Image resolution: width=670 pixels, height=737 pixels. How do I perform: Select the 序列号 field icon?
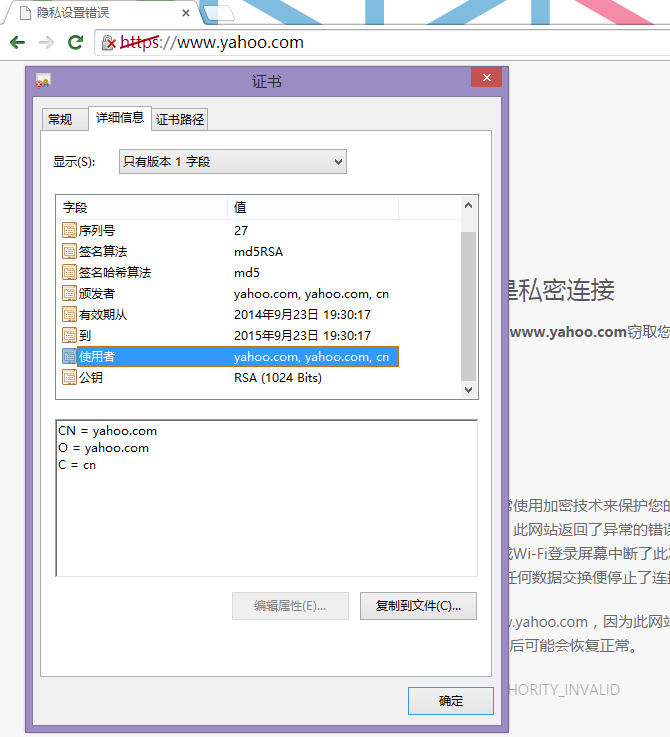pyautogui.click(x=69, y=230)
